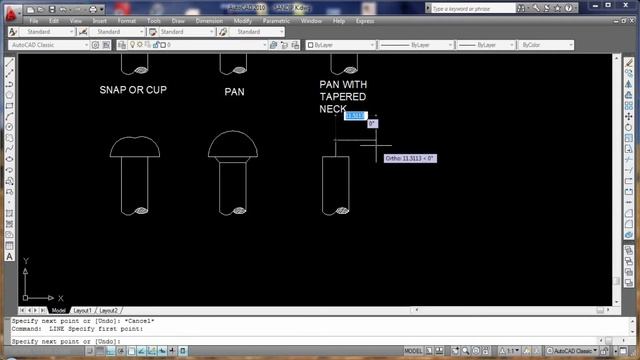
Task: Select the Offset modify tool
Action: (x=629, y=95)
